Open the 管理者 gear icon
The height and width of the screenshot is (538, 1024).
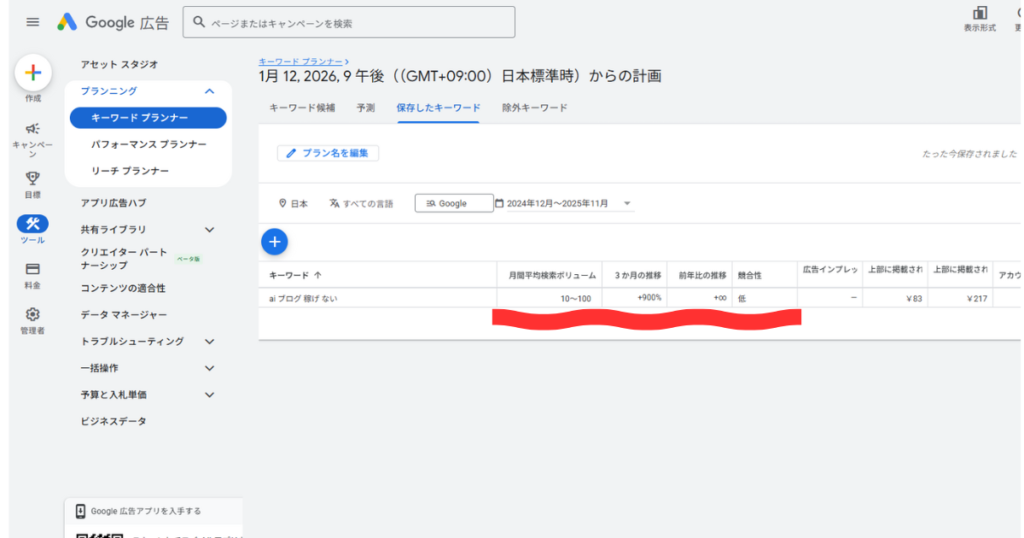(33, 314)
